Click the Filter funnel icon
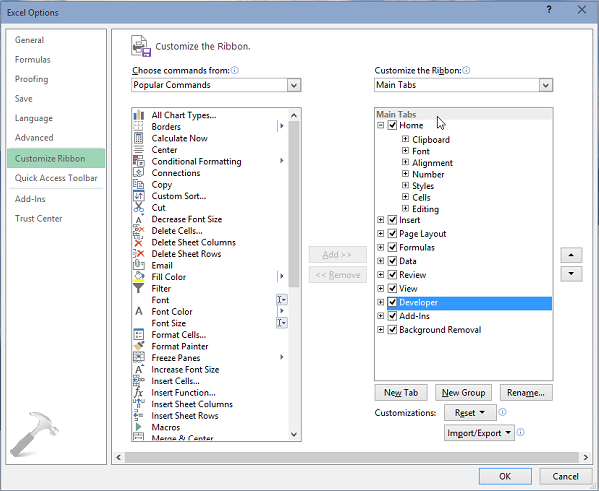 (x=139, y=288)
